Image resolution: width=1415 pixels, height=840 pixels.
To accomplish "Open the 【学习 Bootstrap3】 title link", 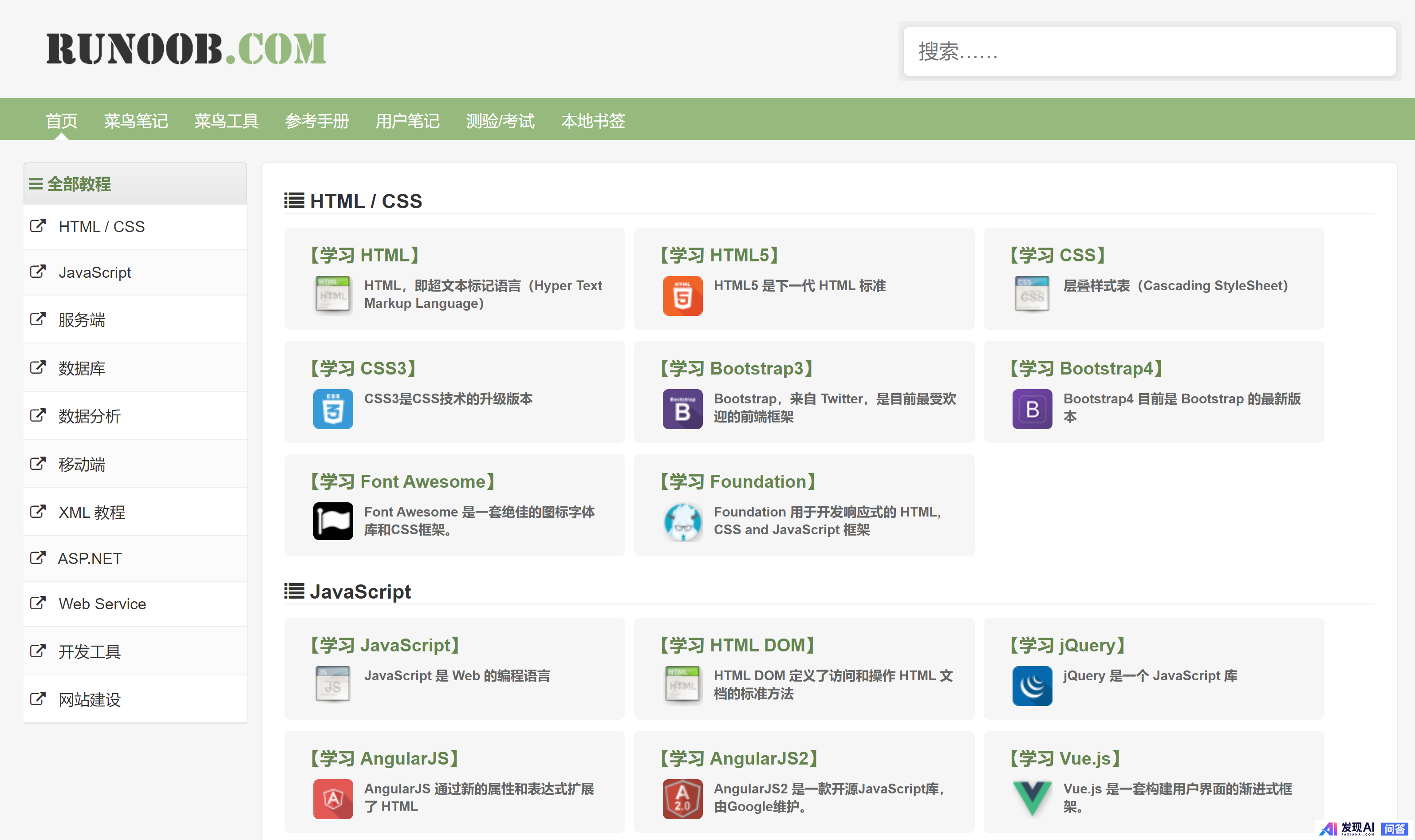I will coord(737,368).
